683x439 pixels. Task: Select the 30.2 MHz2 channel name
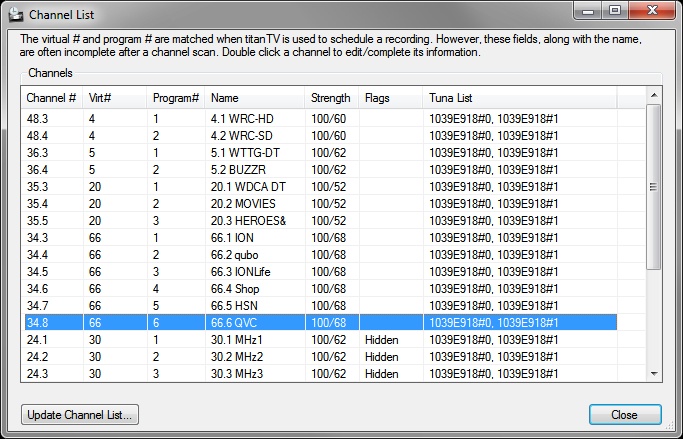[x=237, y=357]
